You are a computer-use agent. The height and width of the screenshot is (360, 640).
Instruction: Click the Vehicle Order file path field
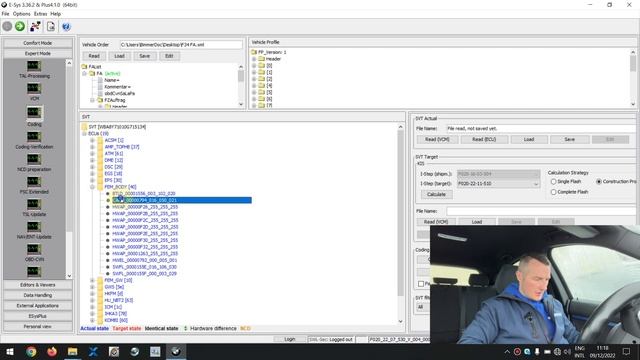[181, 44]
